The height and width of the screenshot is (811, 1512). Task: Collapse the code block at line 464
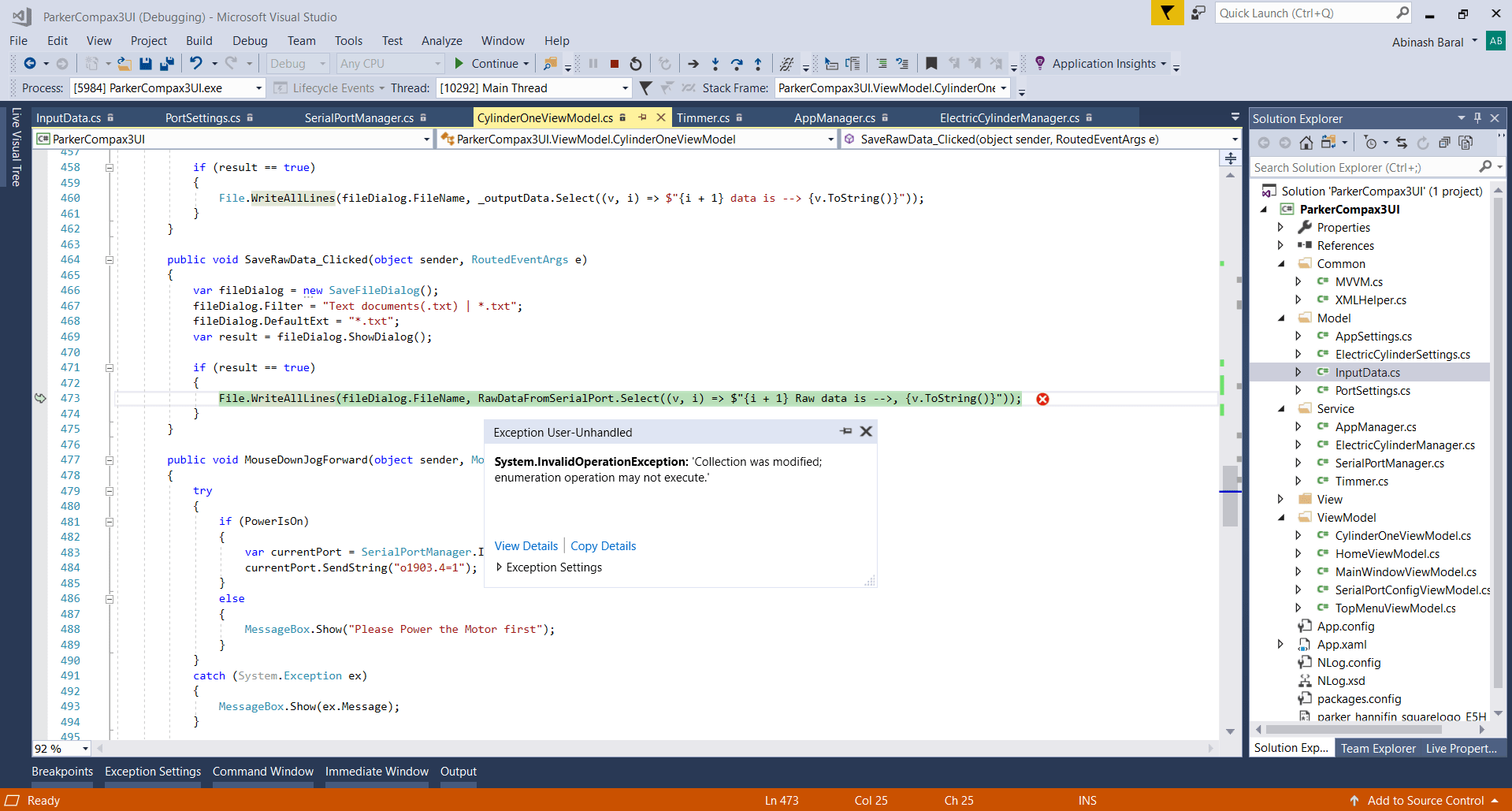click(x=110, y=260)
